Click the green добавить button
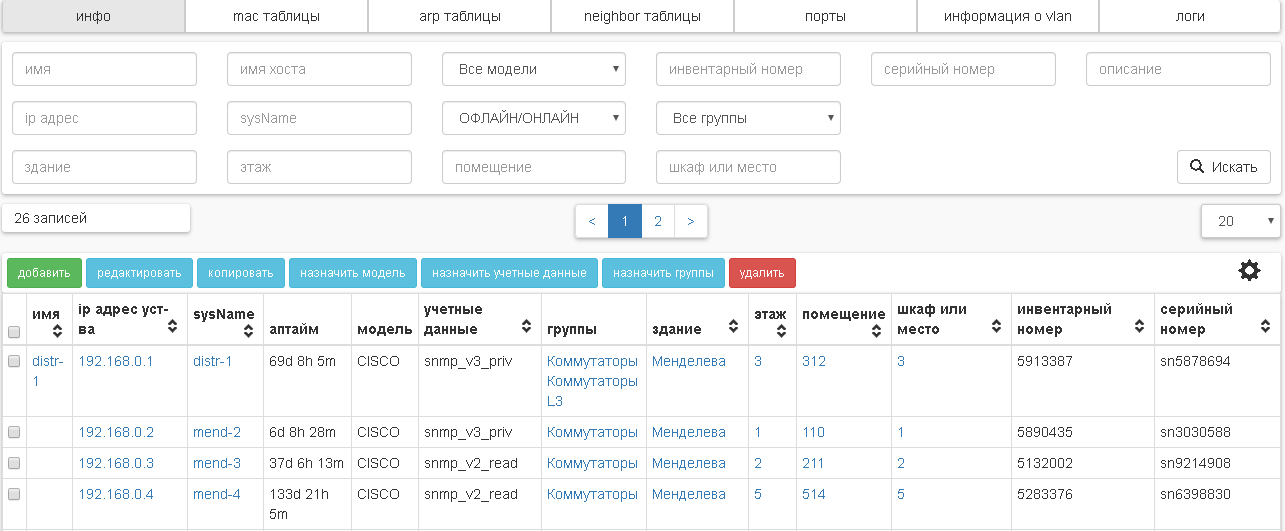This screenshot has width=1285, height=531. click(x=43, y=273)
